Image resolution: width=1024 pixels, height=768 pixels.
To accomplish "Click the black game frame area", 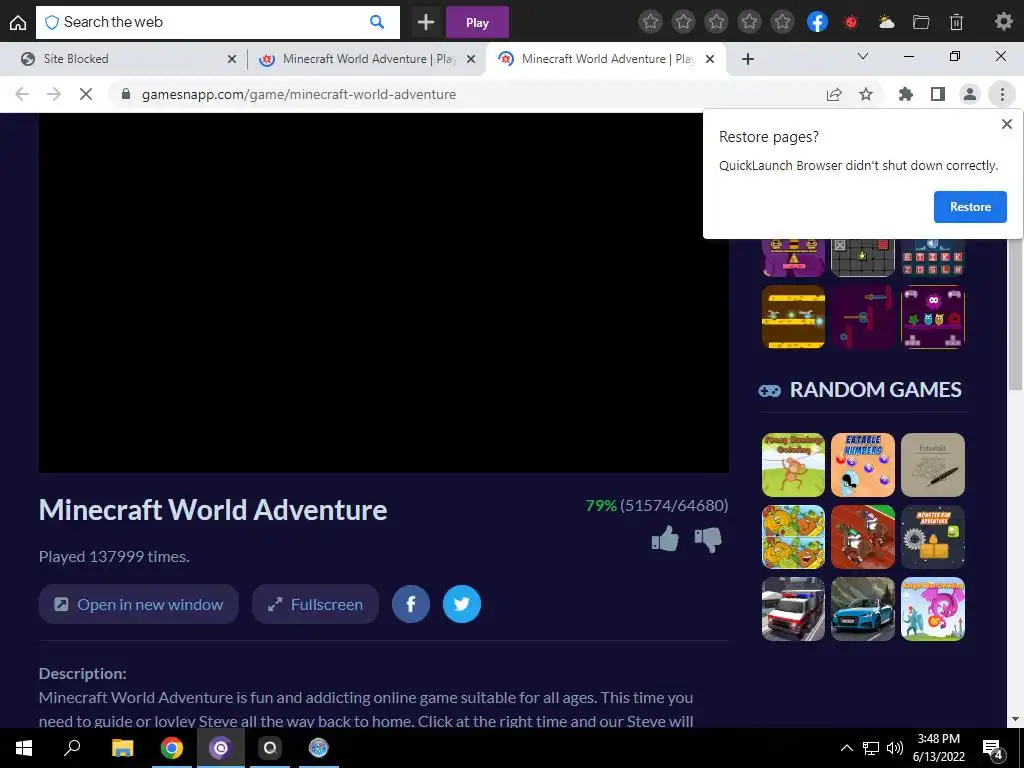I will click(383, 293).
